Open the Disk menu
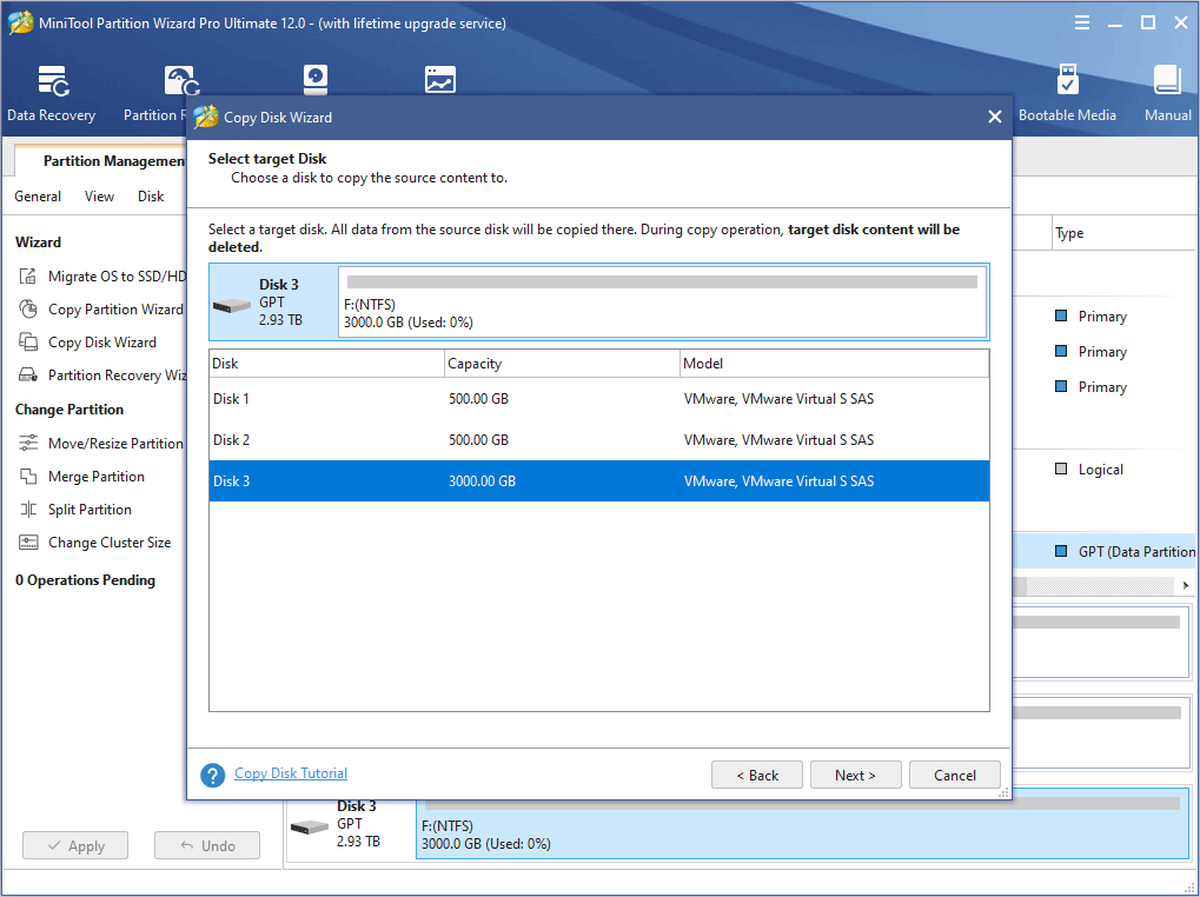The width and height of the screenshot is (1200, 897). coord(151,196)
